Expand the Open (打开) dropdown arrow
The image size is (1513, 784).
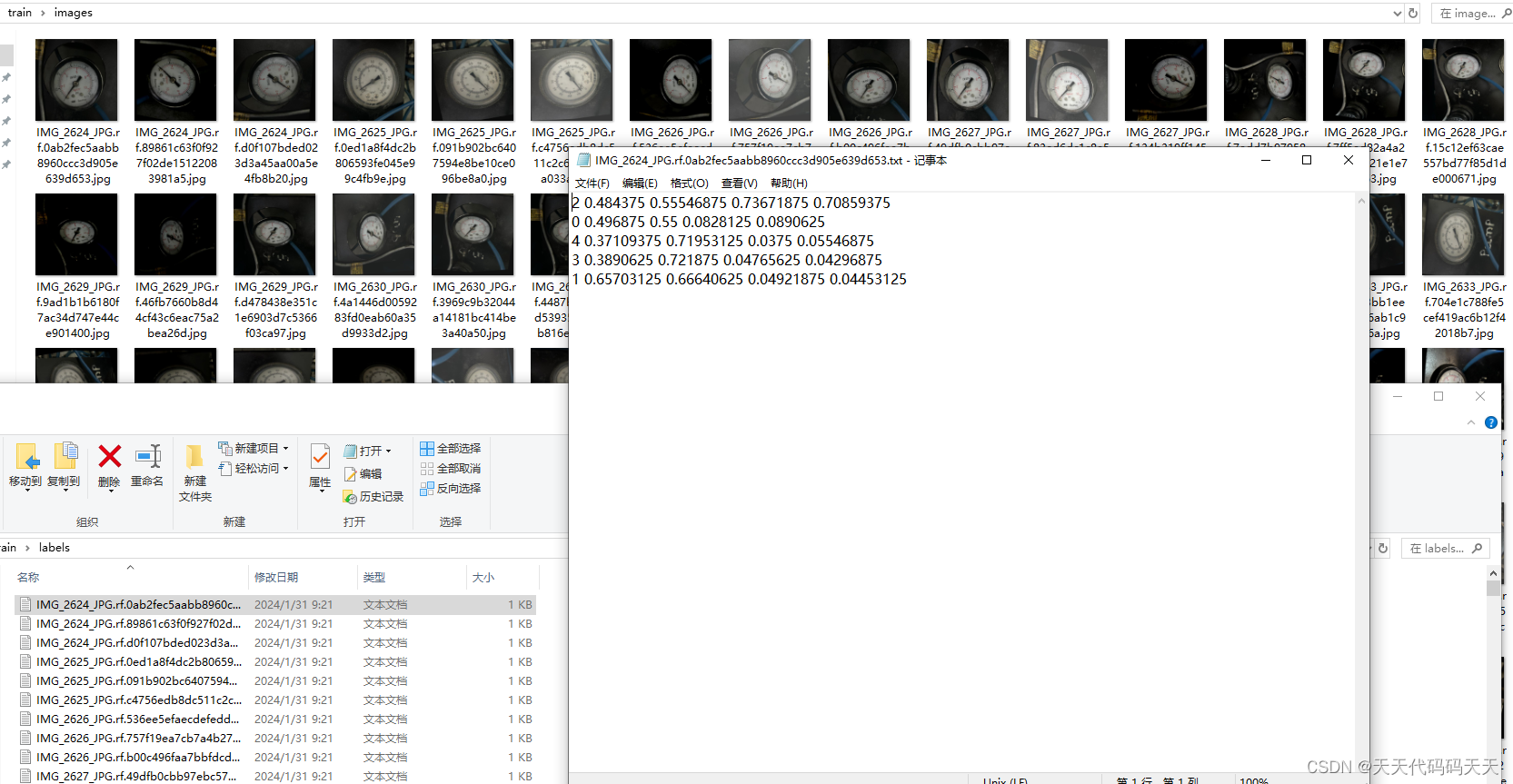click(x=389, y=452)
